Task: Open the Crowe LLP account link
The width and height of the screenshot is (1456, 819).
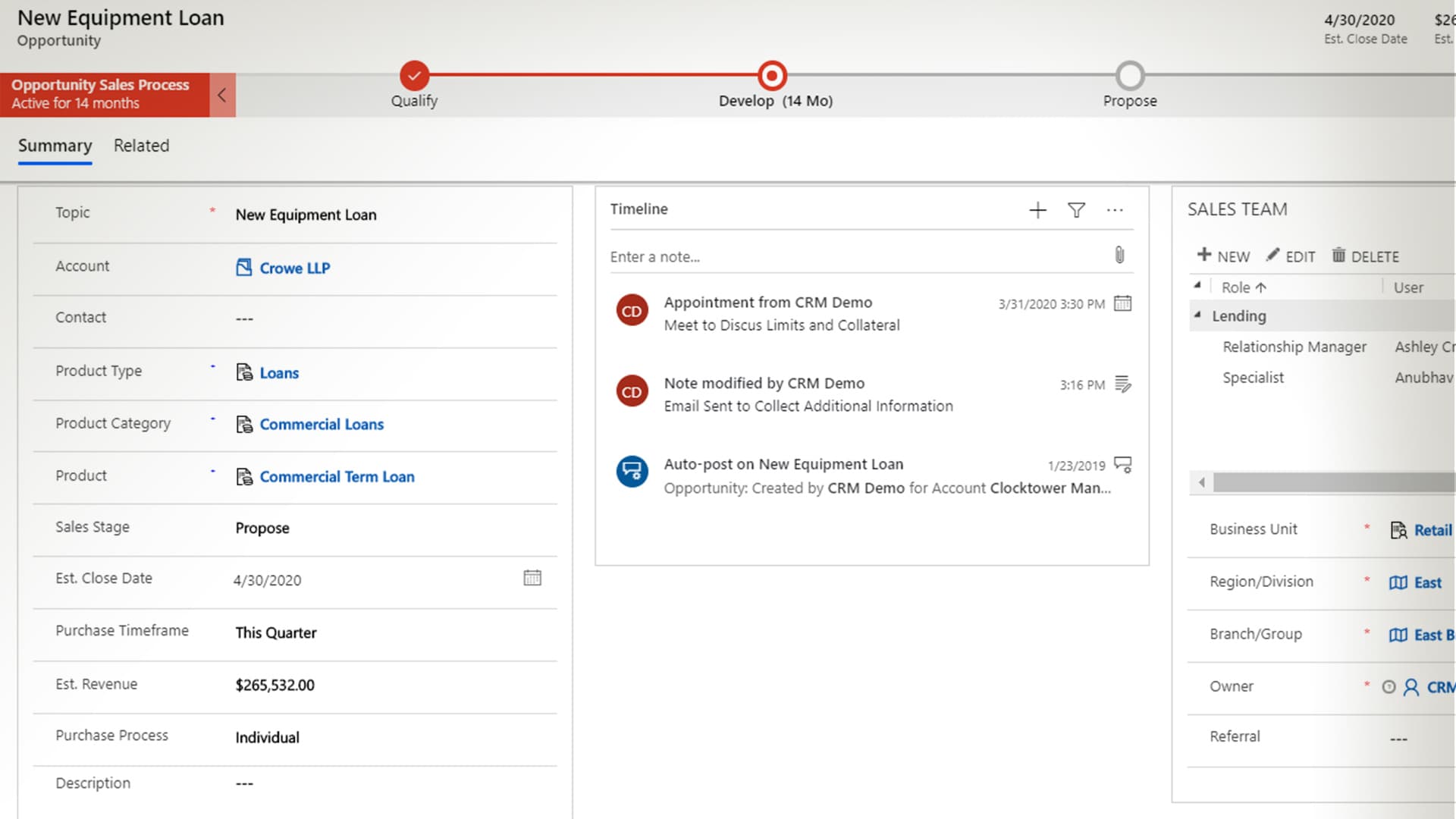Action: (294, 268)
